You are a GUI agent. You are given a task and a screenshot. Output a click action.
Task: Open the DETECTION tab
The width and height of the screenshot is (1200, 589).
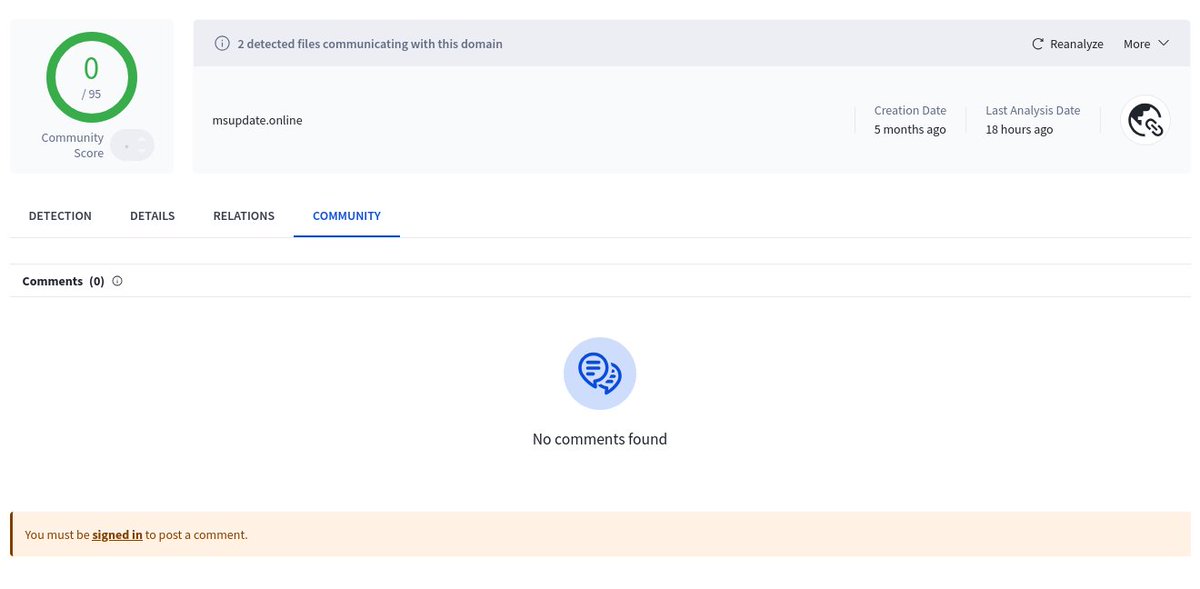point(60,216)
